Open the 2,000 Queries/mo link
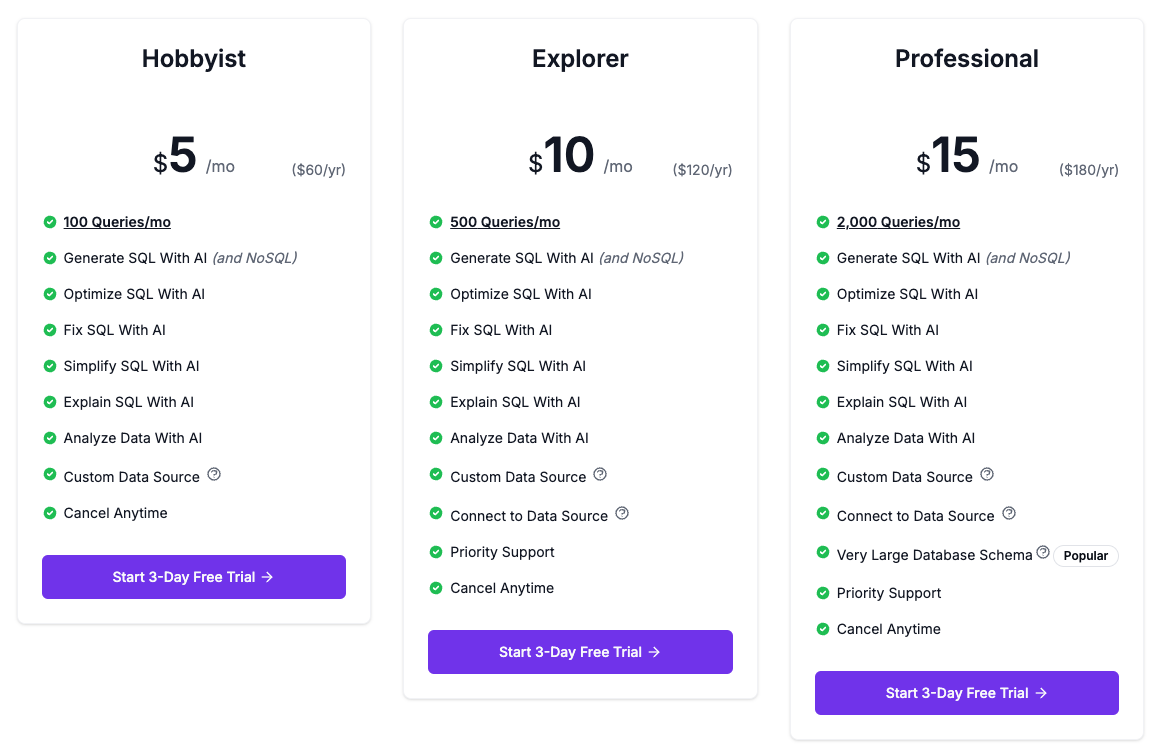This screenshot has height=755, width=1160. click(898, 222)
